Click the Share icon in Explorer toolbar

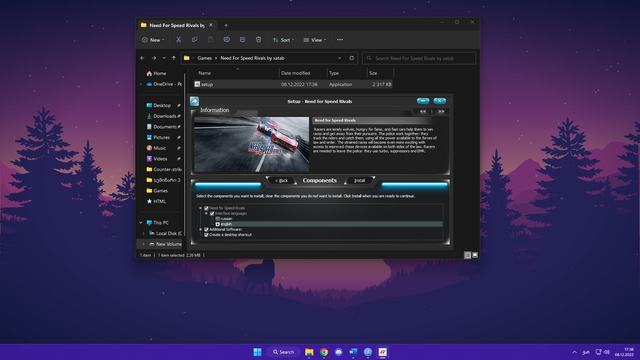[242, 40]
